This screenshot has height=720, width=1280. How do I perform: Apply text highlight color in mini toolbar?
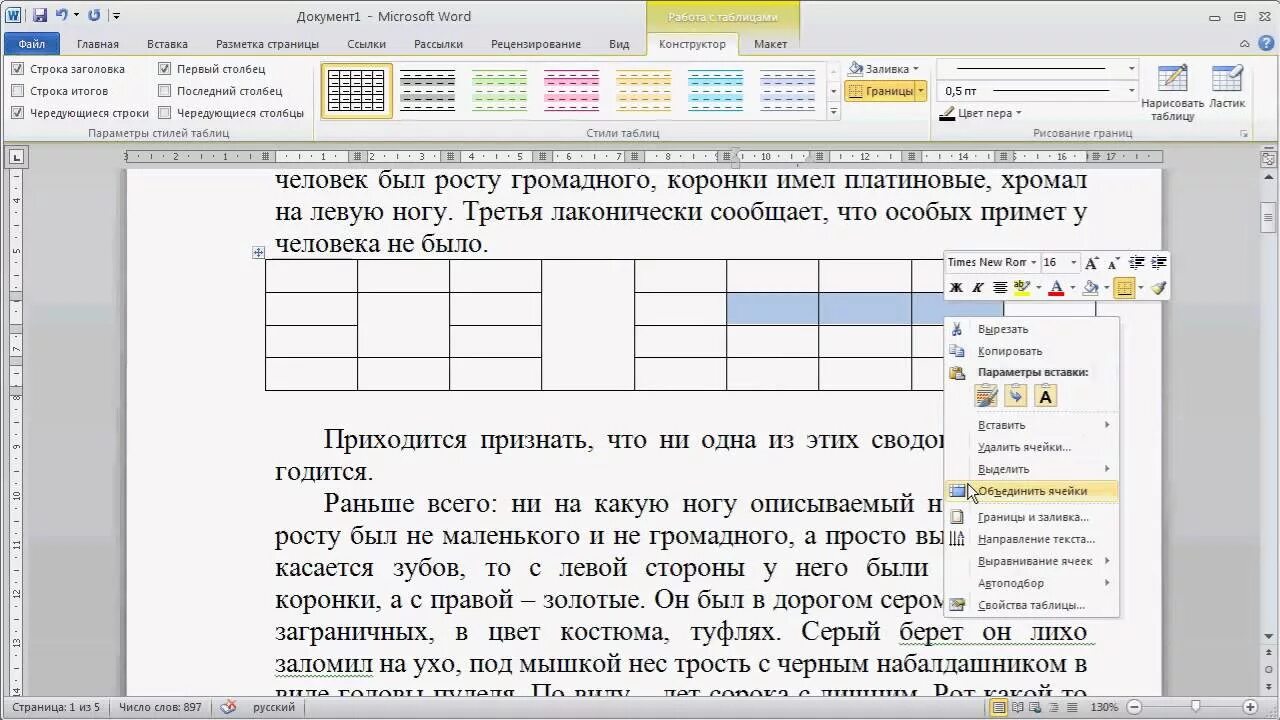[1021, 288]
